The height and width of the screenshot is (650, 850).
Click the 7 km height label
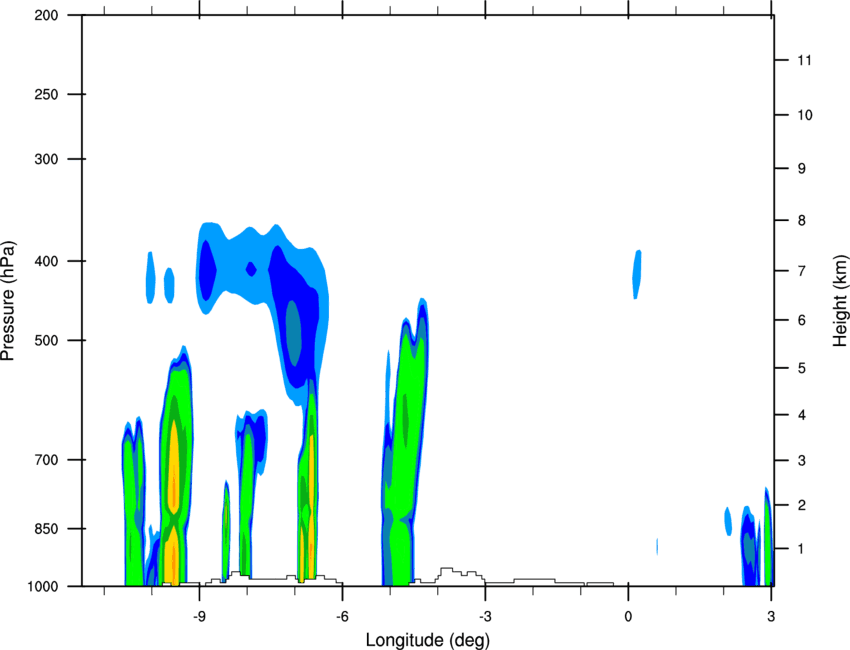point(802,271)
